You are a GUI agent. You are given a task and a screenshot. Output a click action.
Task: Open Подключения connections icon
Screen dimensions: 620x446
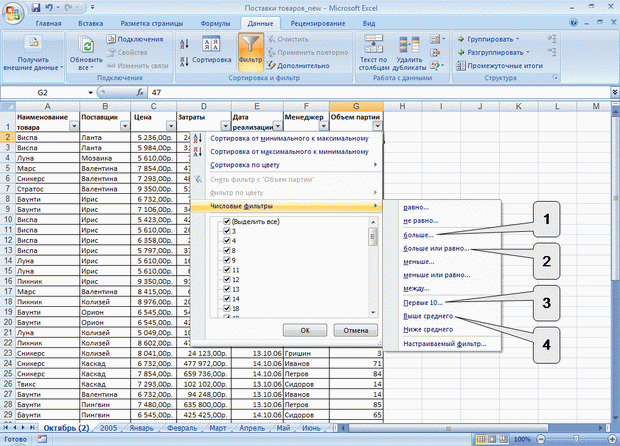(111, 39)
